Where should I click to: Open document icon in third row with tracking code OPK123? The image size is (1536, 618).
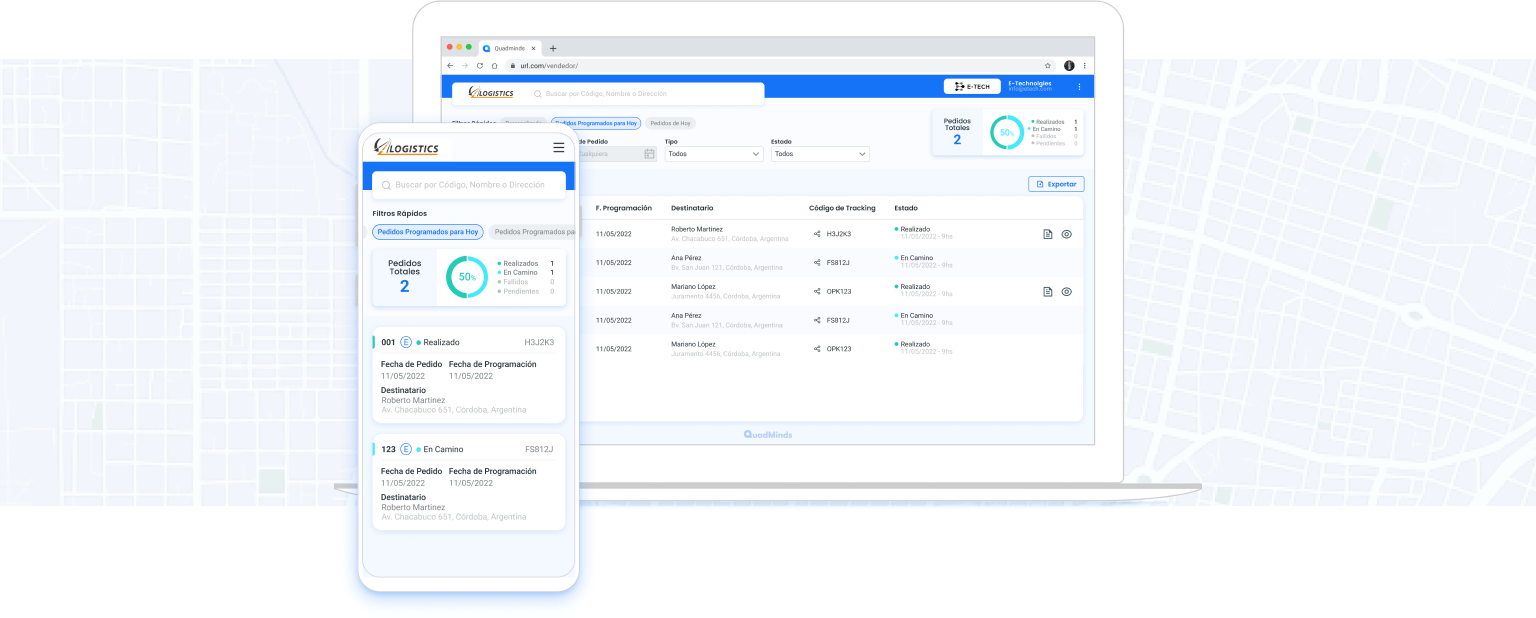(x=1047, y=292)
